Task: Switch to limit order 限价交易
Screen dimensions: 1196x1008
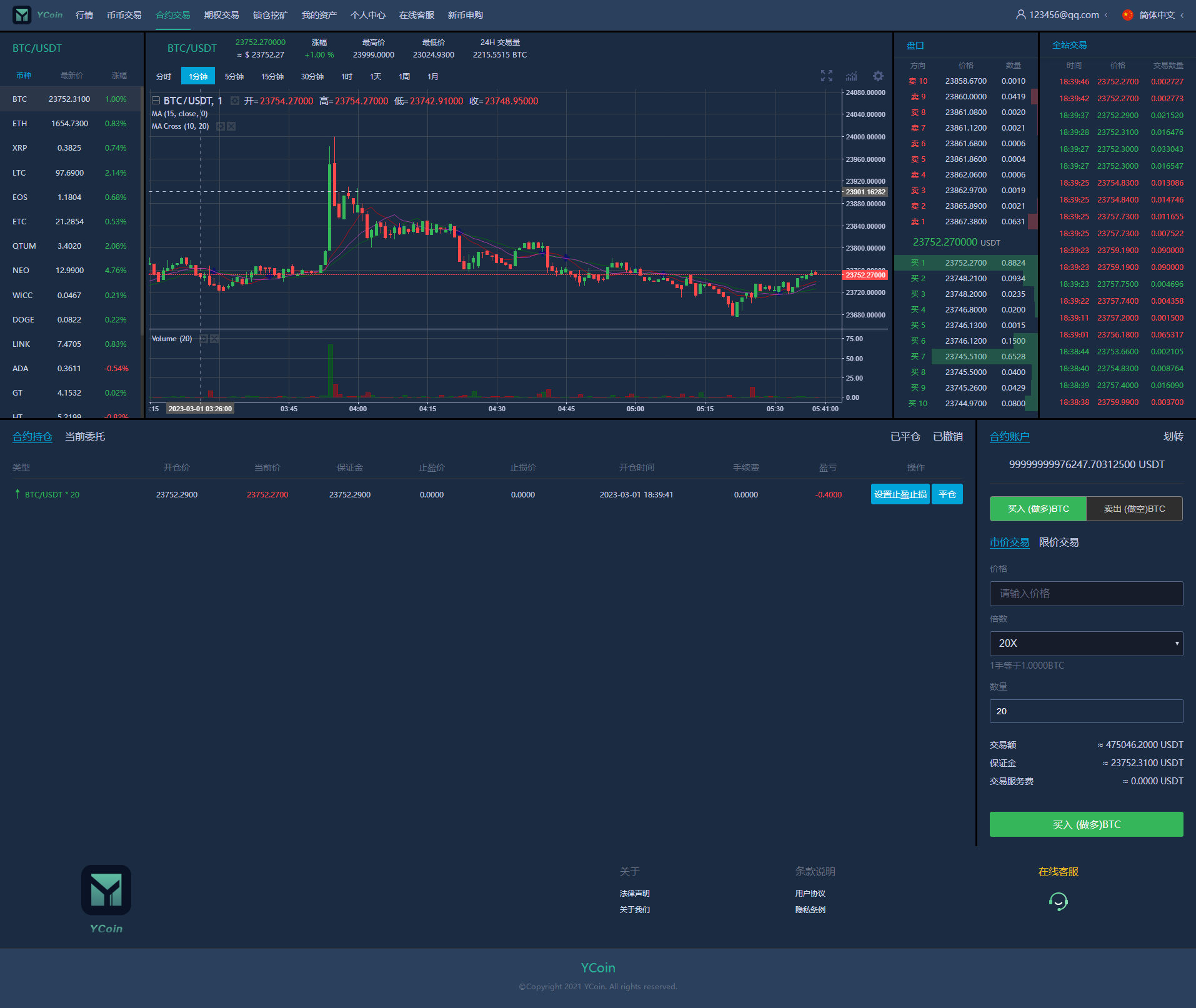Action: click(x=1059, y=542)
